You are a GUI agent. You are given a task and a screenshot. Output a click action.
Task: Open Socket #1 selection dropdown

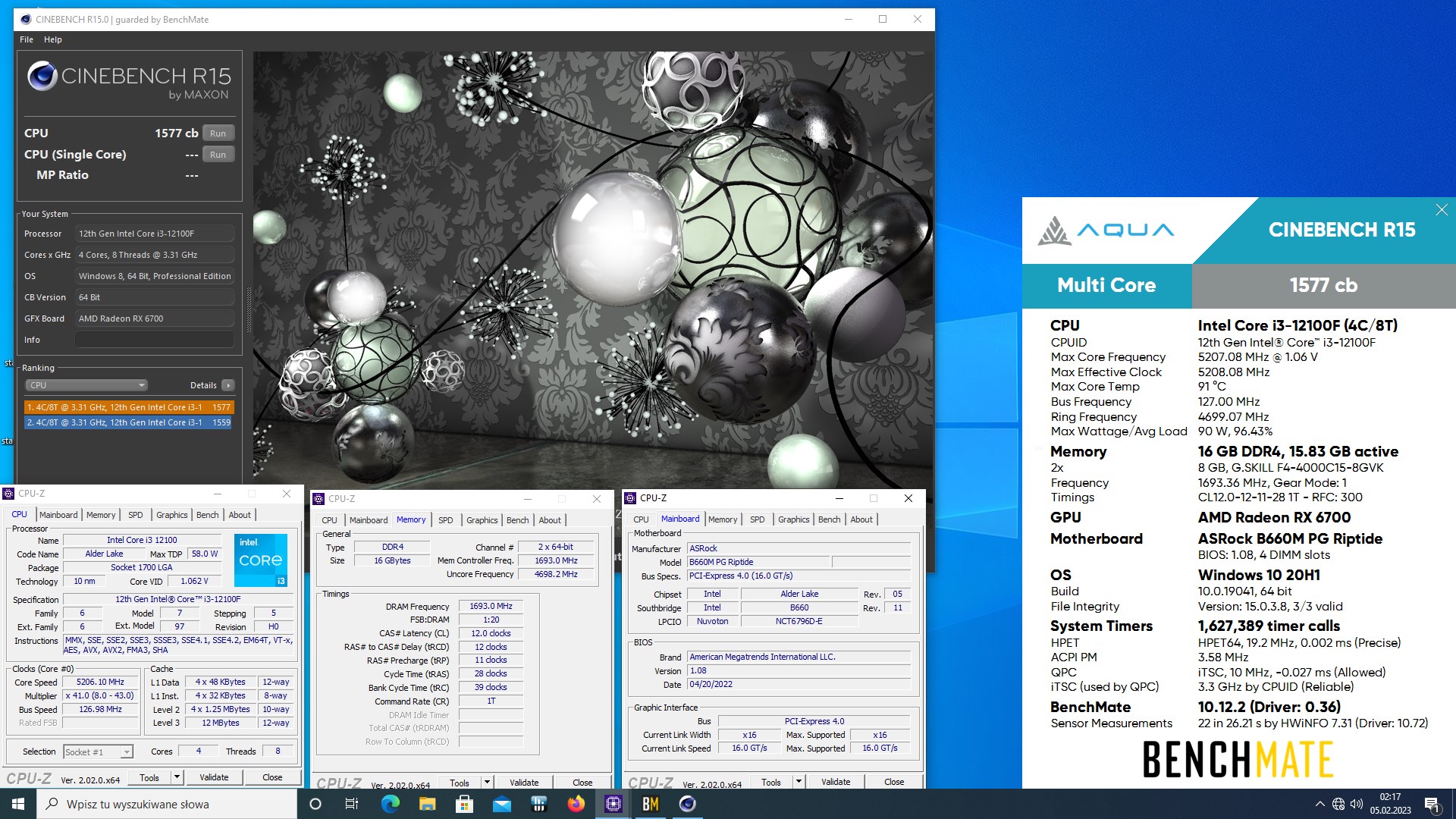pyautogui.click(x=99, y=752)
